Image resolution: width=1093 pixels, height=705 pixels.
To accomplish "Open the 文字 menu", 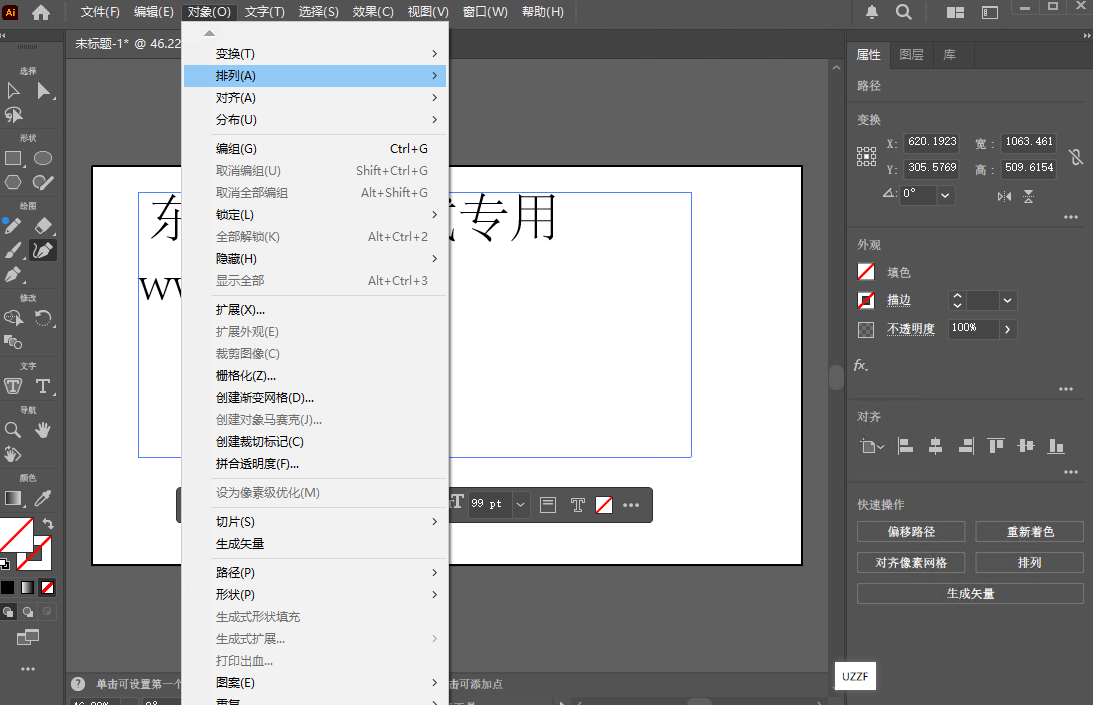I will click(x=263, y=11).
